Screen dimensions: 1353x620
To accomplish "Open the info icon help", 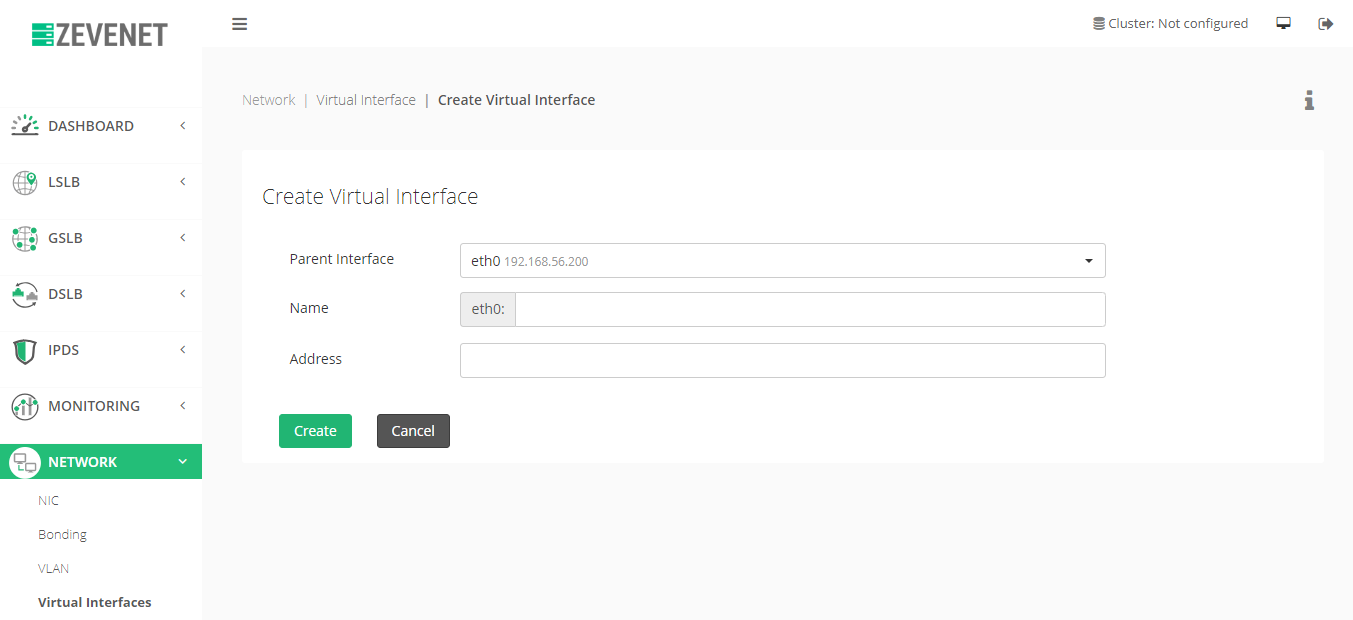I will click(x=1309, y=100).
